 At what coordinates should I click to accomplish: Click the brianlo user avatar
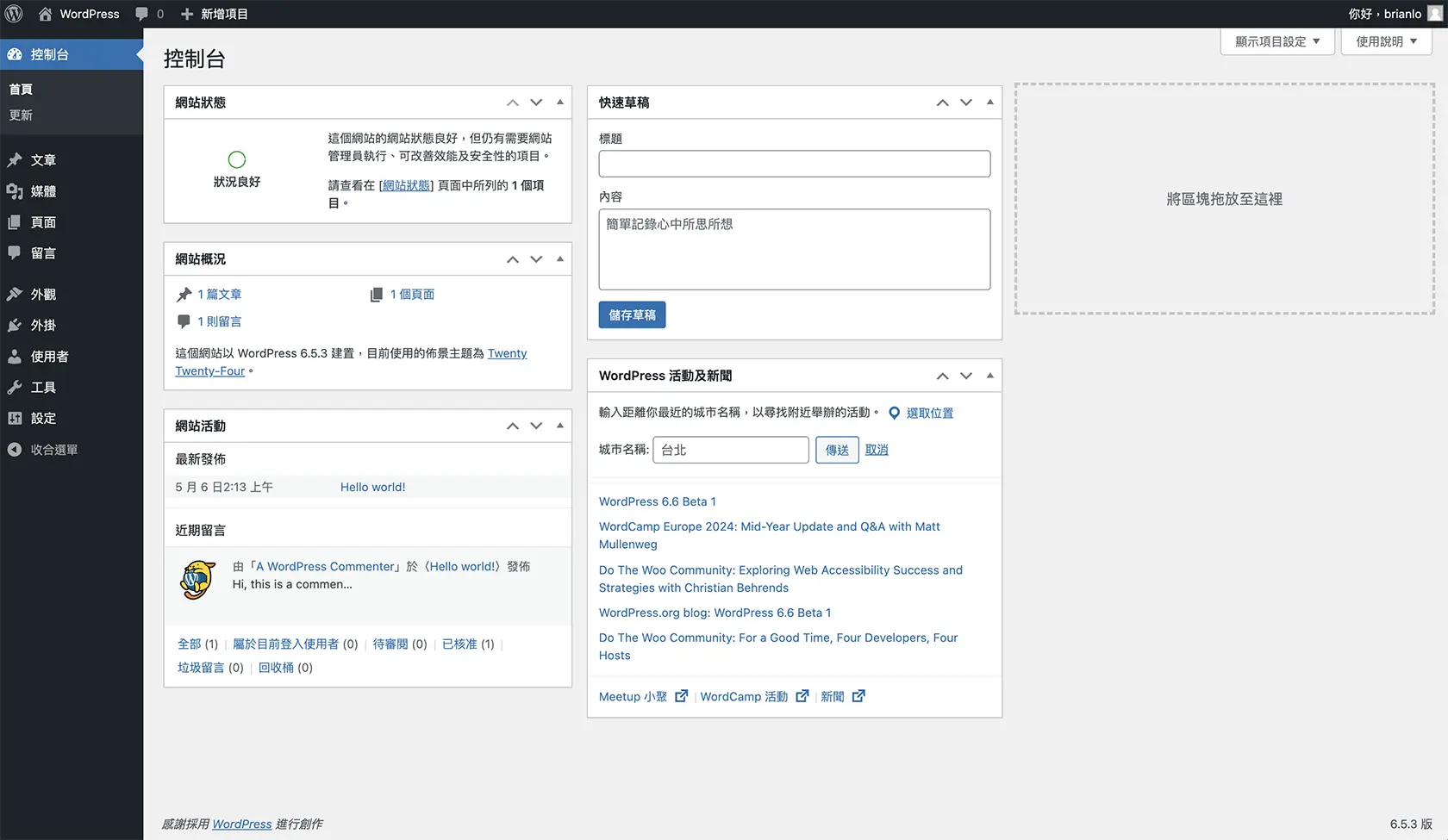pyautogui.click(x=1435, y=14)
